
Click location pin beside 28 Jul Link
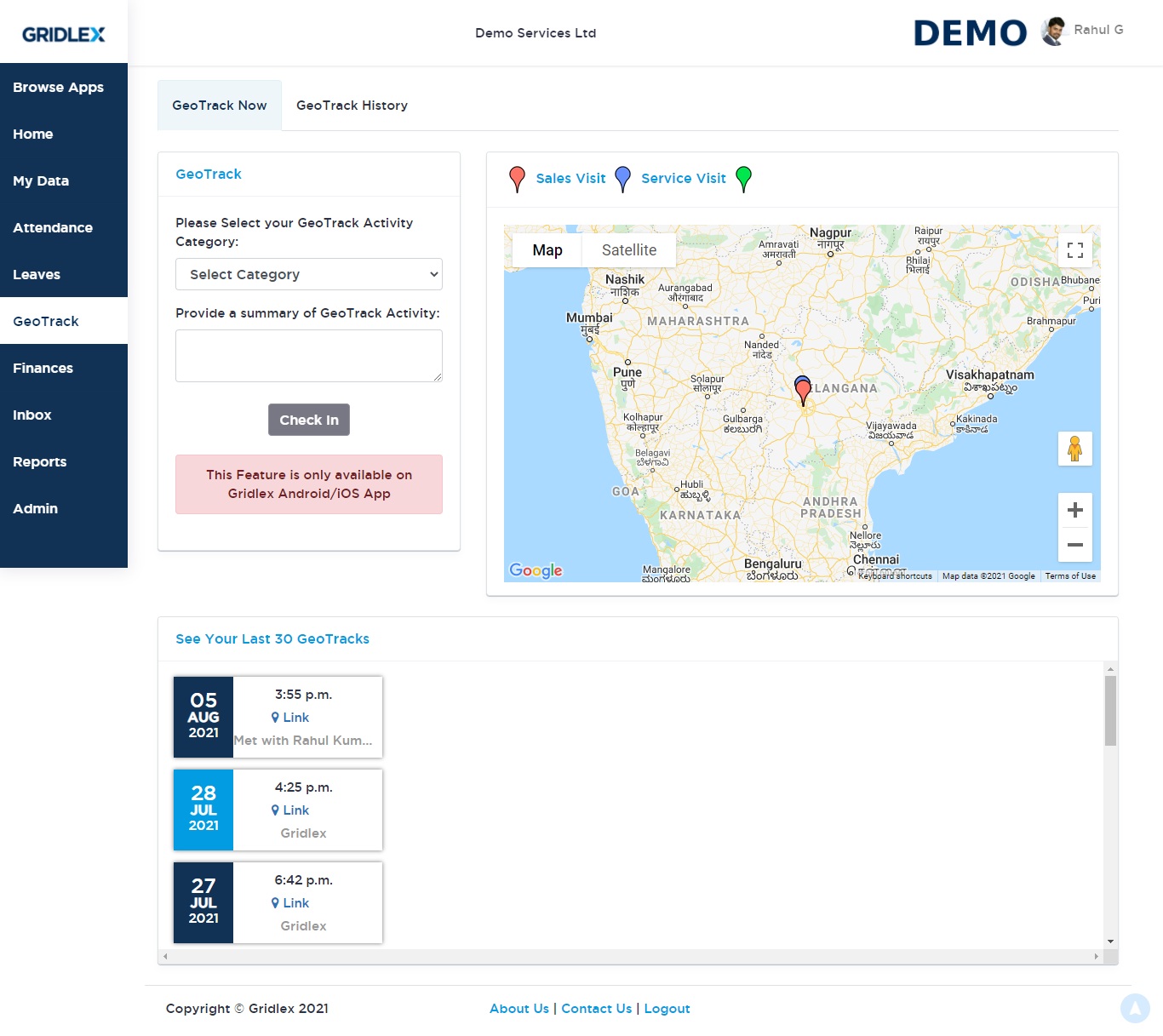[x=275, y=810]
